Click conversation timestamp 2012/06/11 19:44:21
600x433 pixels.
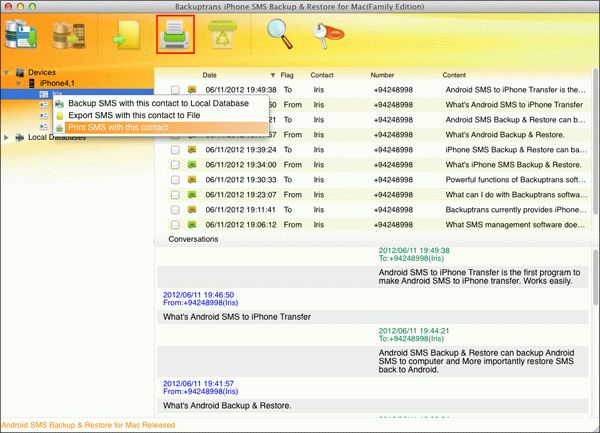[414, 331]
